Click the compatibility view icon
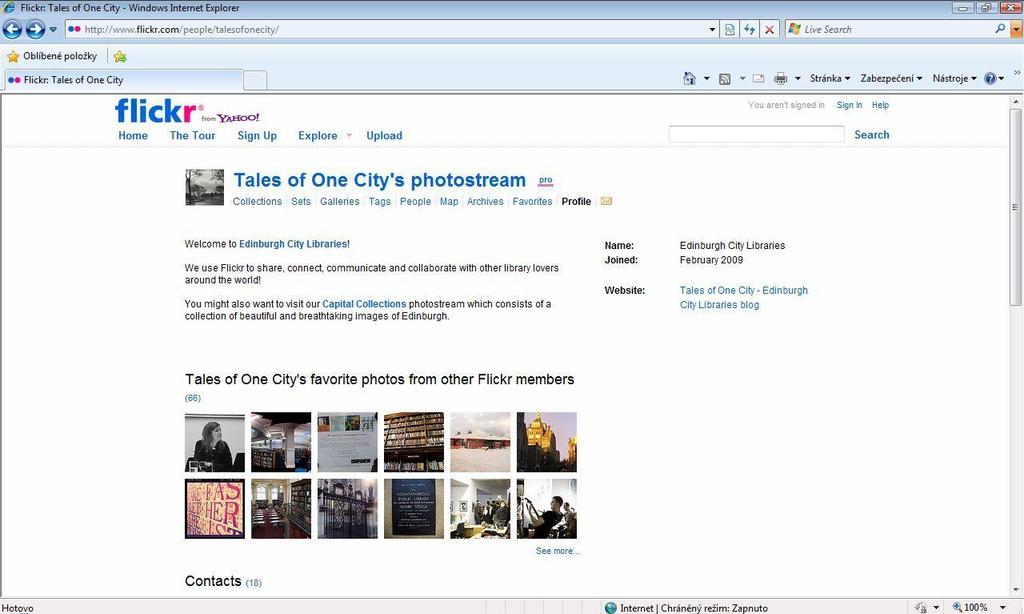The image size is (1024, 614). click(x=729, y=29)
